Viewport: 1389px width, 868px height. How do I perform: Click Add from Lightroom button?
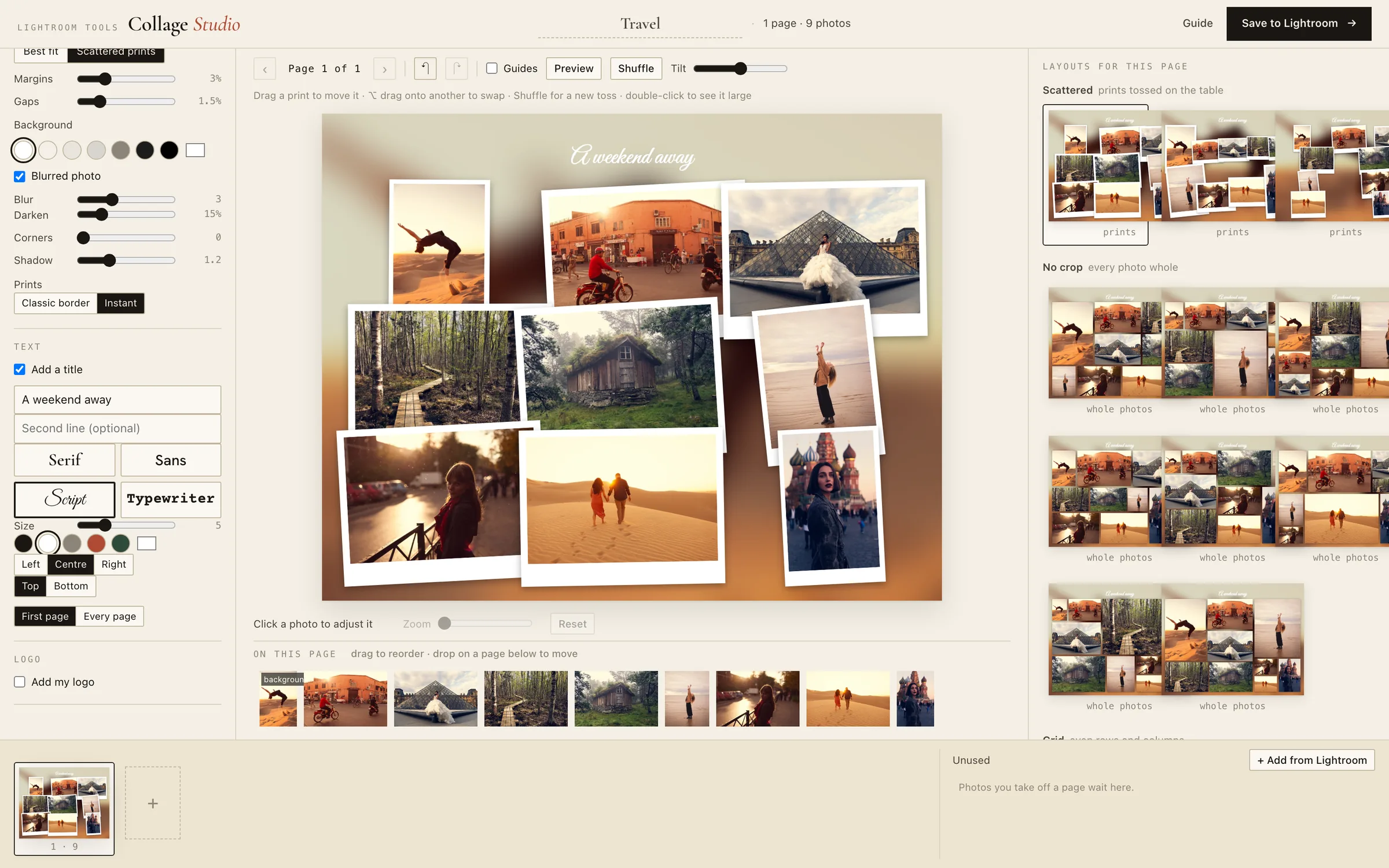click(1311, 760)
